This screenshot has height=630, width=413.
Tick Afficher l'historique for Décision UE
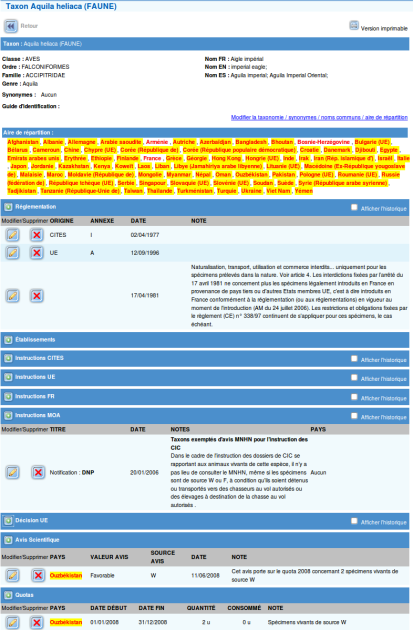(x=354, y=521)
